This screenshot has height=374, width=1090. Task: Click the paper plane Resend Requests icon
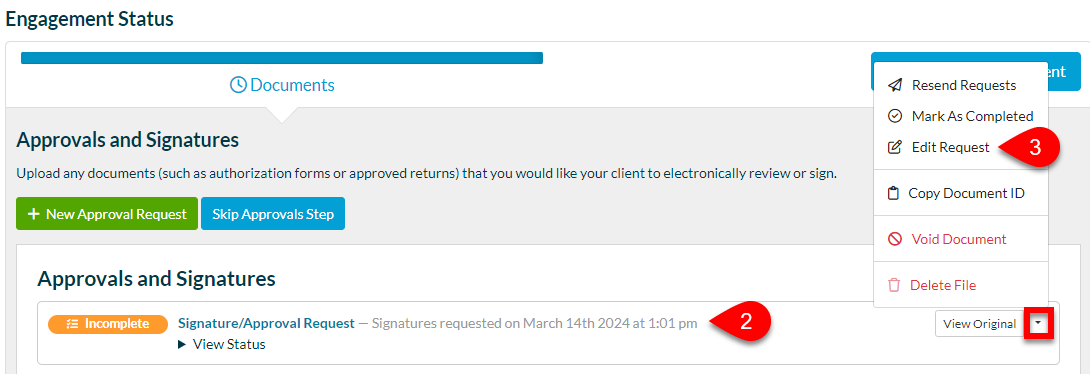tap(895, 86)
